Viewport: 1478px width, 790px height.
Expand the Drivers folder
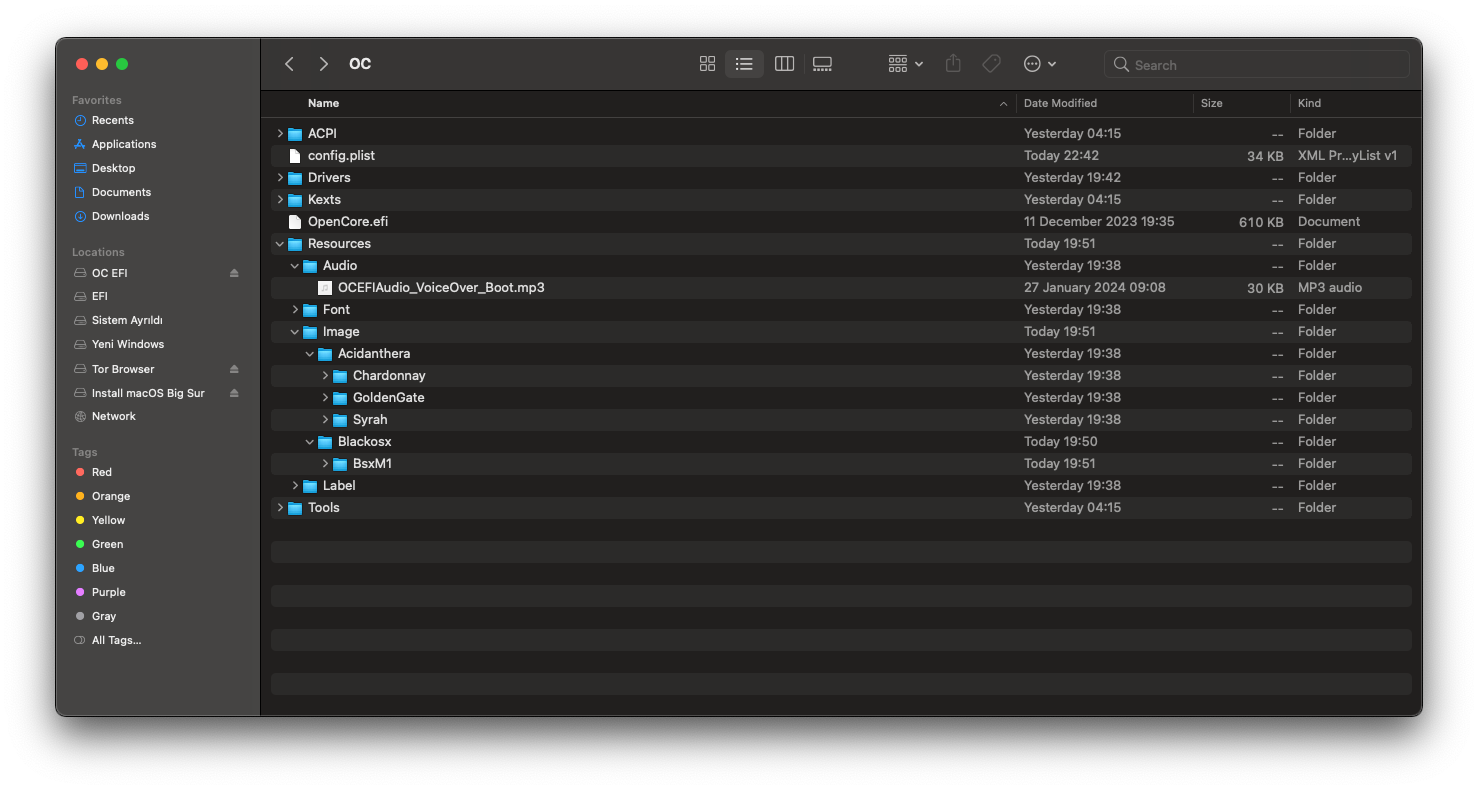click(x=280, y=177)
